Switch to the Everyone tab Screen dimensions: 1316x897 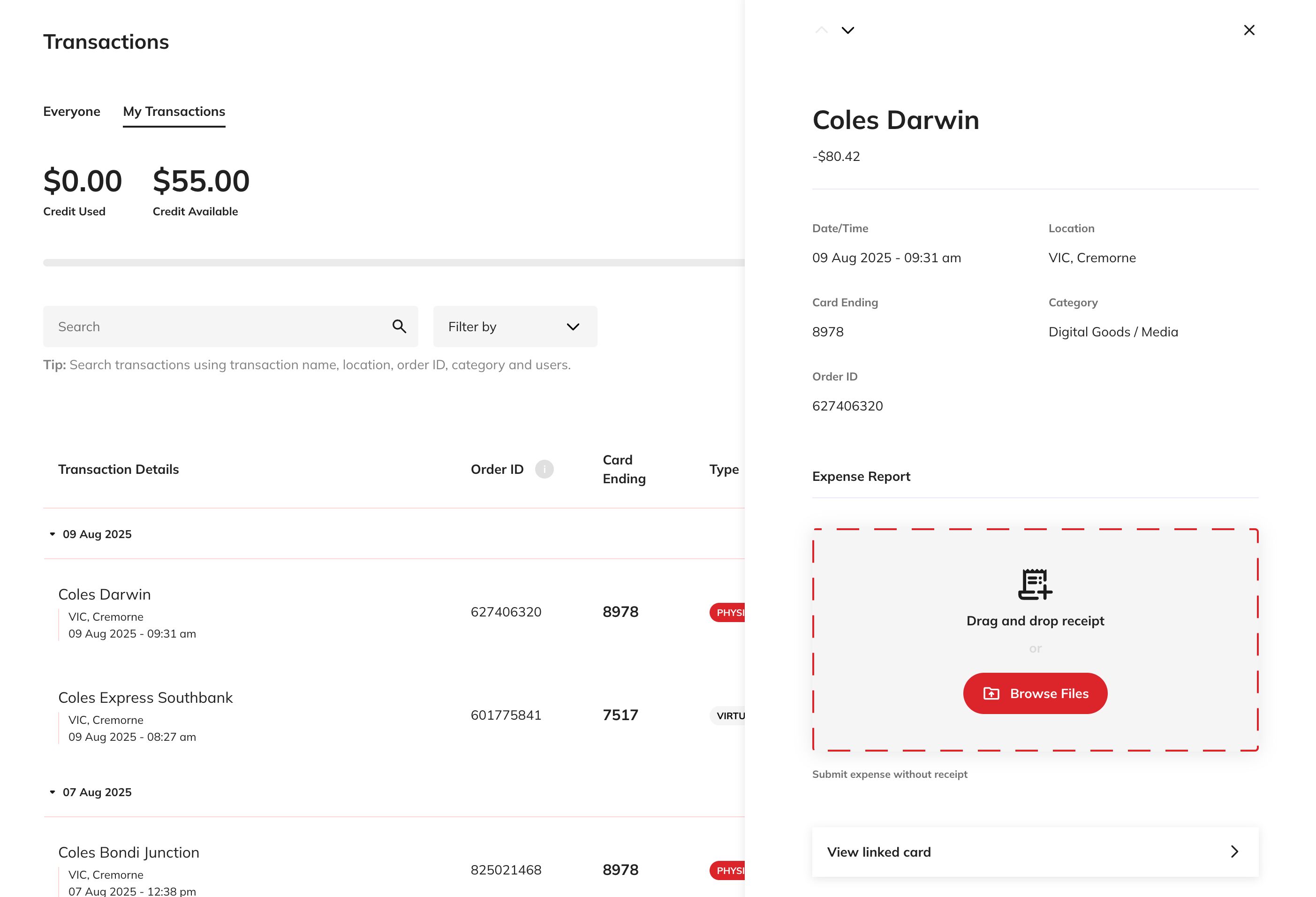(72, 112)
